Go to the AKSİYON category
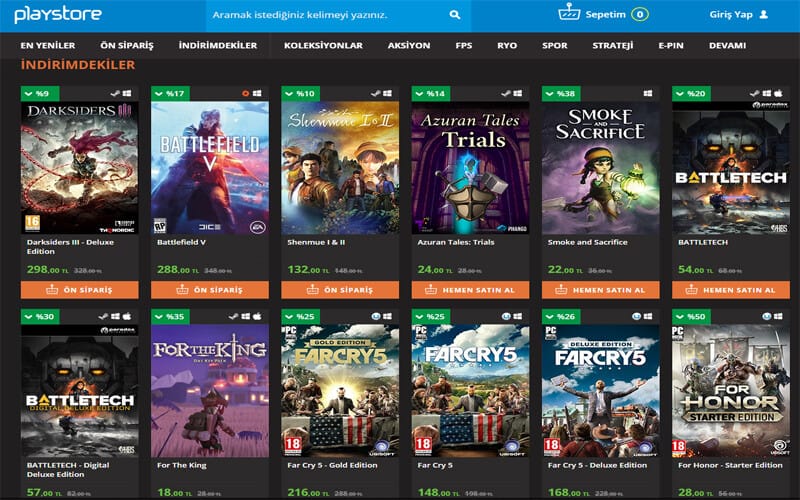 pyautogui.click(x=409, y=45)
